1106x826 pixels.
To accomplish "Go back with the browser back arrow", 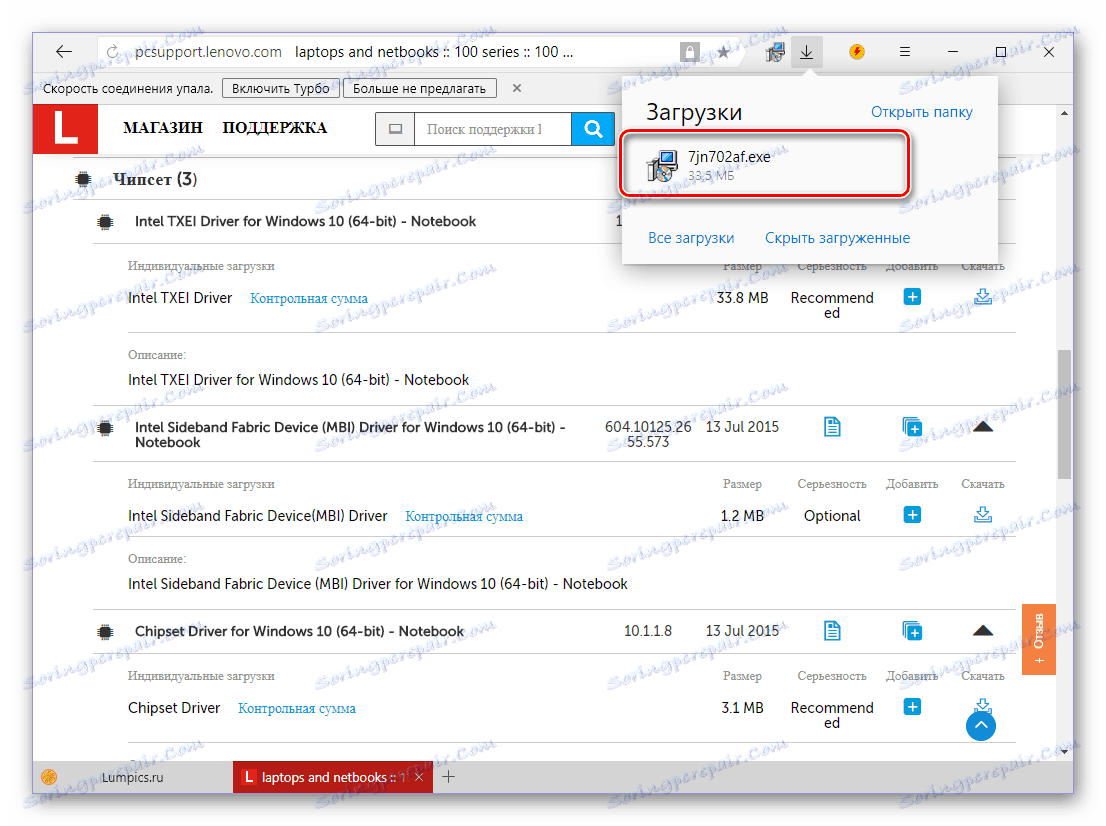I will coord(63,51).
